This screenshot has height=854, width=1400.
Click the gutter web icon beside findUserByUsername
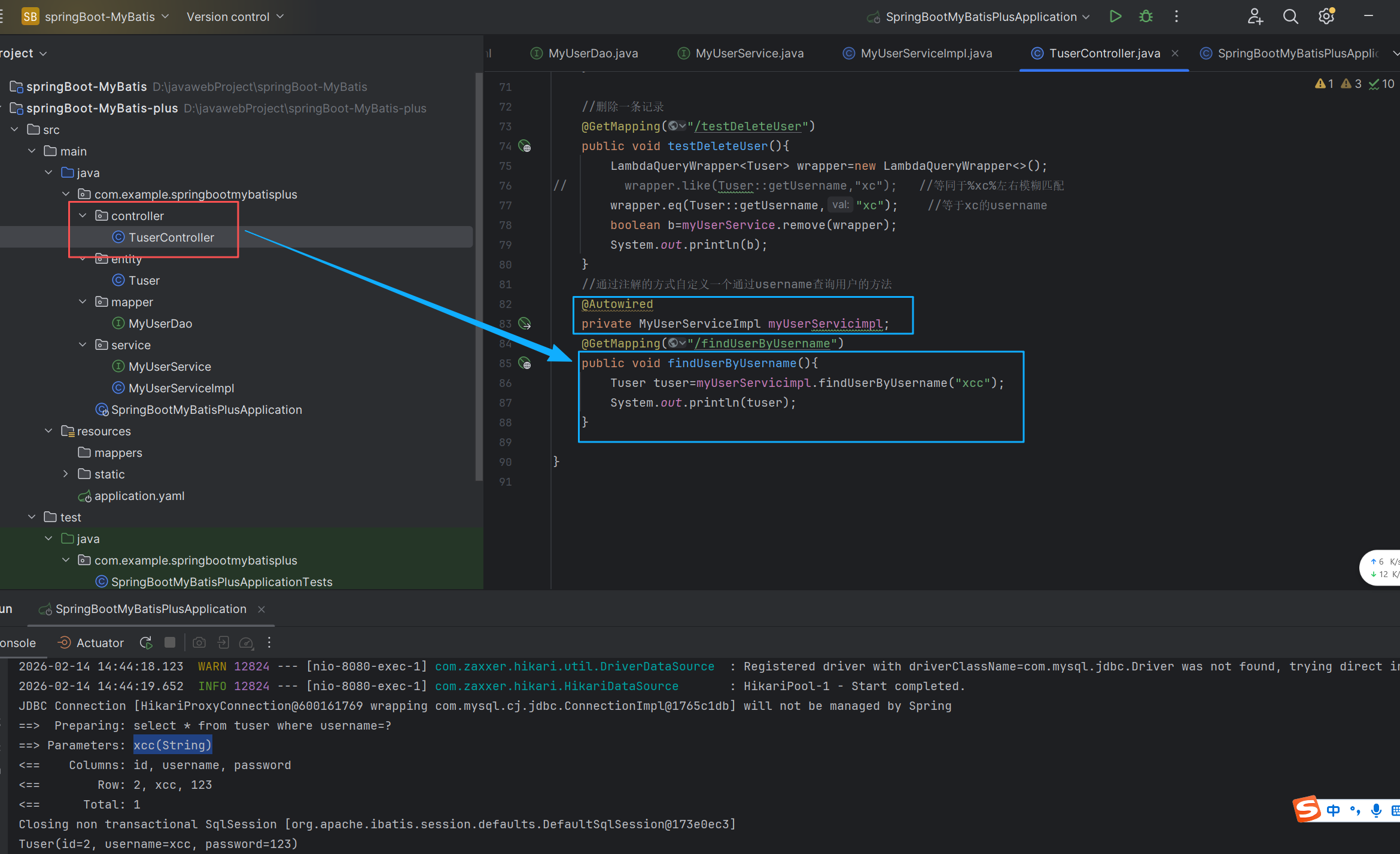click(x=525, y=363)
